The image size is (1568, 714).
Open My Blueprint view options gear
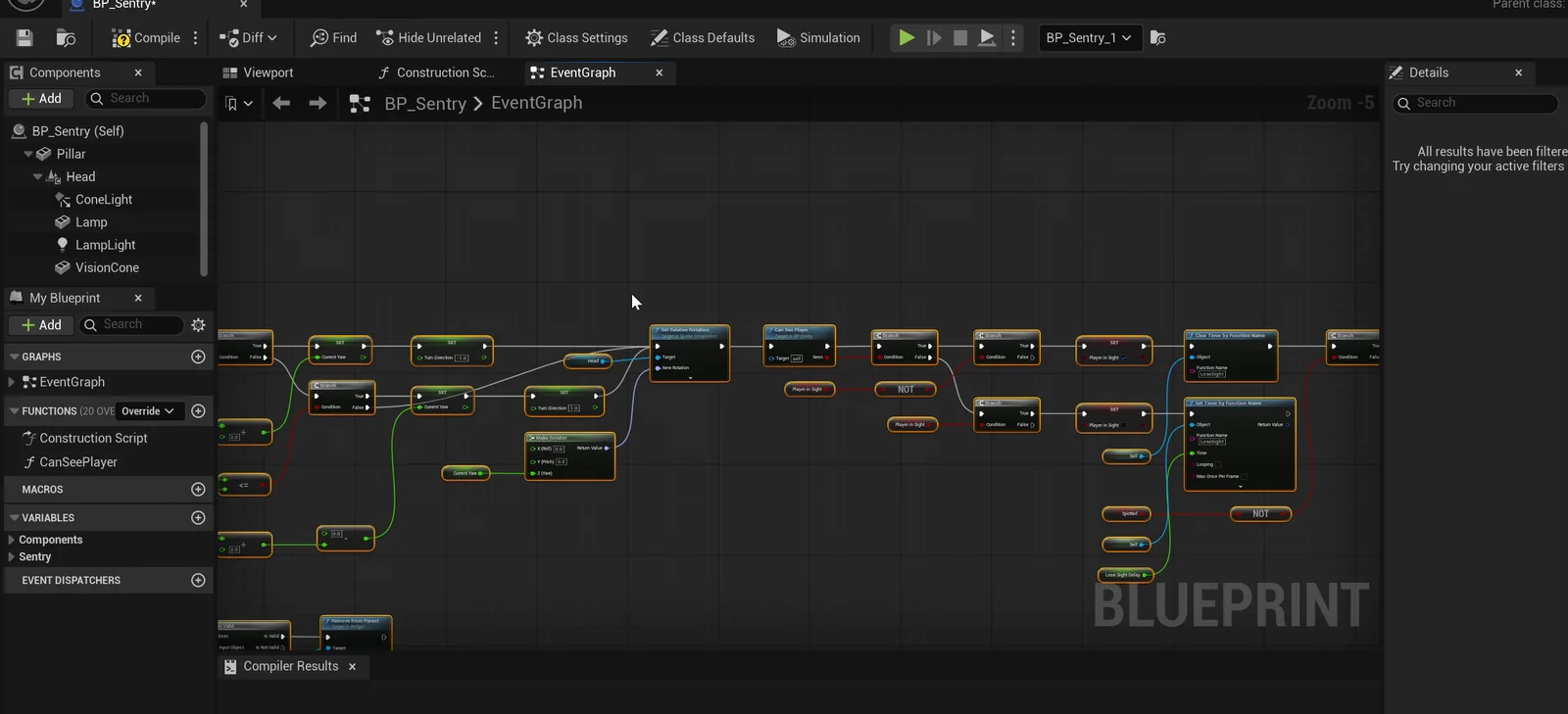[x=198, y=325]
